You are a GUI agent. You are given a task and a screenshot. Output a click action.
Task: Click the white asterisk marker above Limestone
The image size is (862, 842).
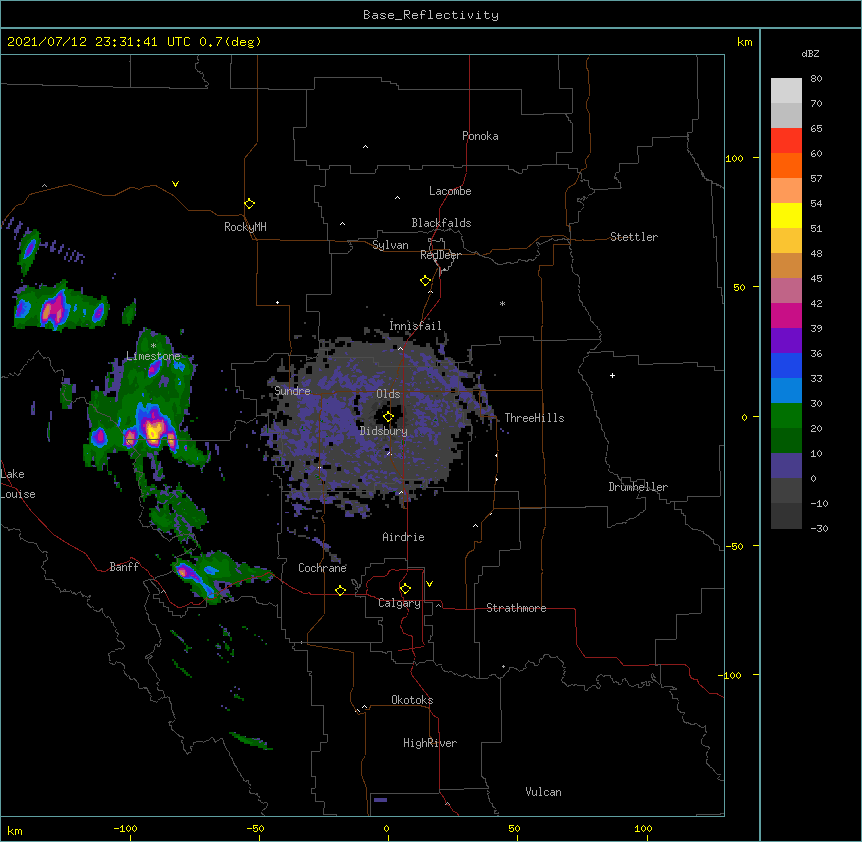coord(153,346)
